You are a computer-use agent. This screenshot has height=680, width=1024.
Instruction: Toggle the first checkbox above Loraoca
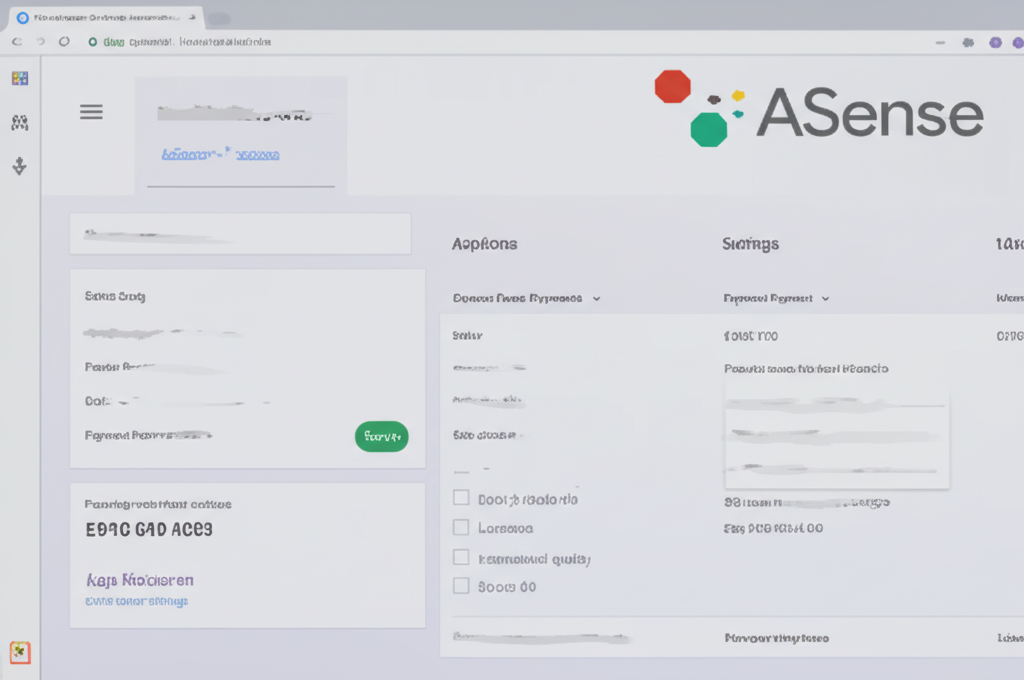click(461, 498)
